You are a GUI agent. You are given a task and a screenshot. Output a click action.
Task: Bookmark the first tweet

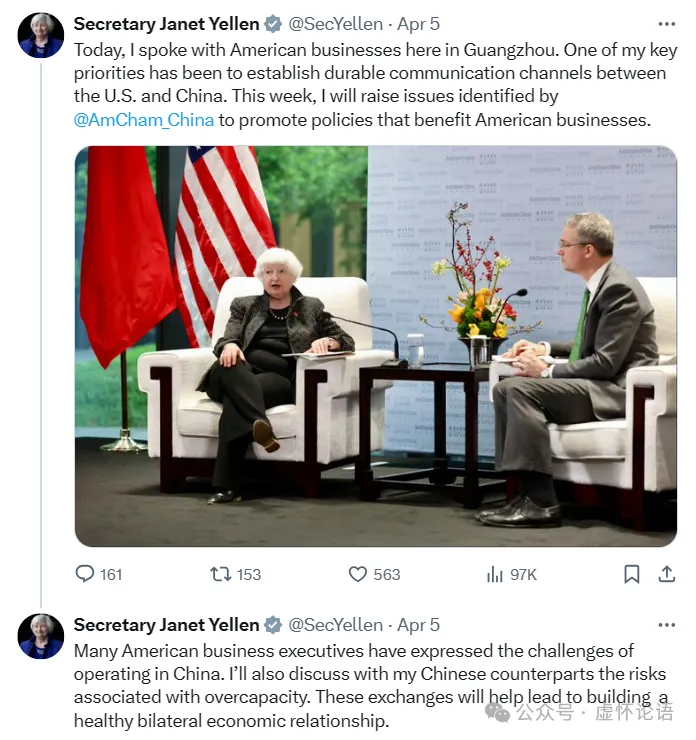tap(632, 574)
